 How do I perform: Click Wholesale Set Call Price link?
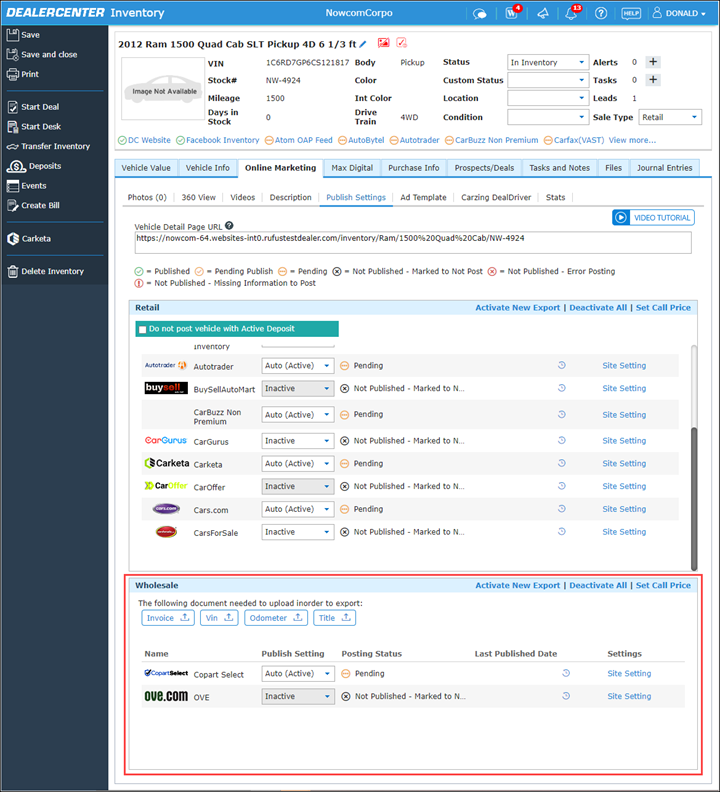[663, 585]
